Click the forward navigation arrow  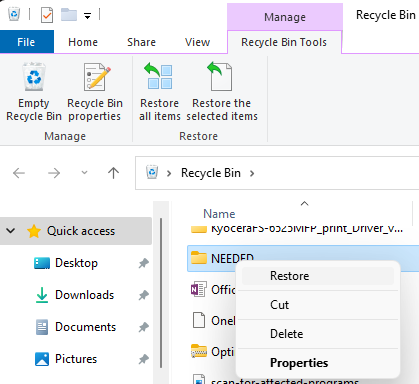click(x=54, y=173)
